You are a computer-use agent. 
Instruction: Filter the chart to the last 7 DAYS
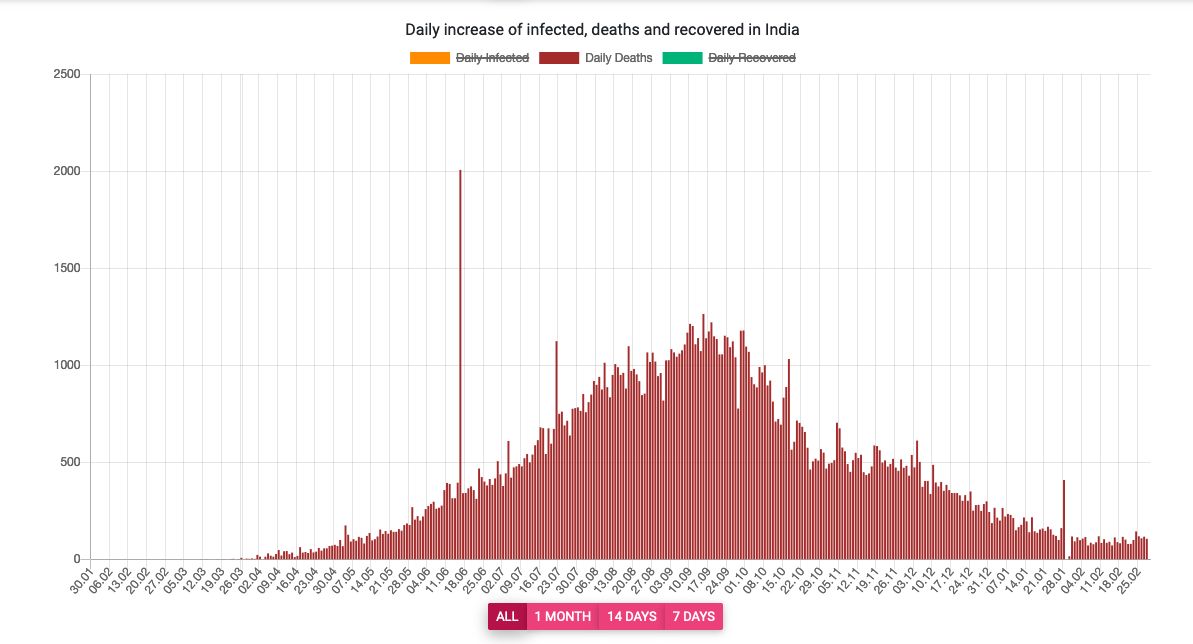coord(694,617)
